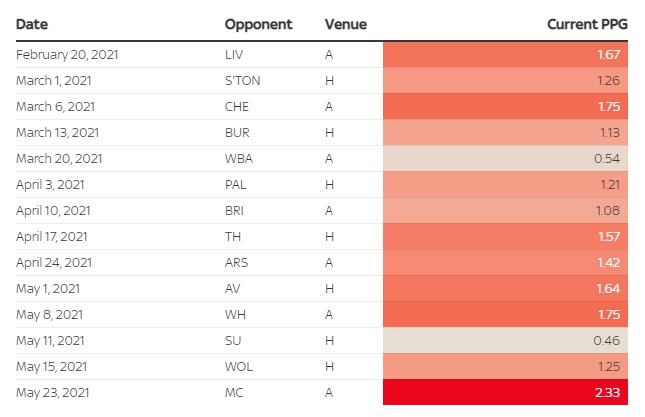Screen dimensions: 645x417
Task: Click the 1.13 PPG cell for BUR
Action: point(505,132)
